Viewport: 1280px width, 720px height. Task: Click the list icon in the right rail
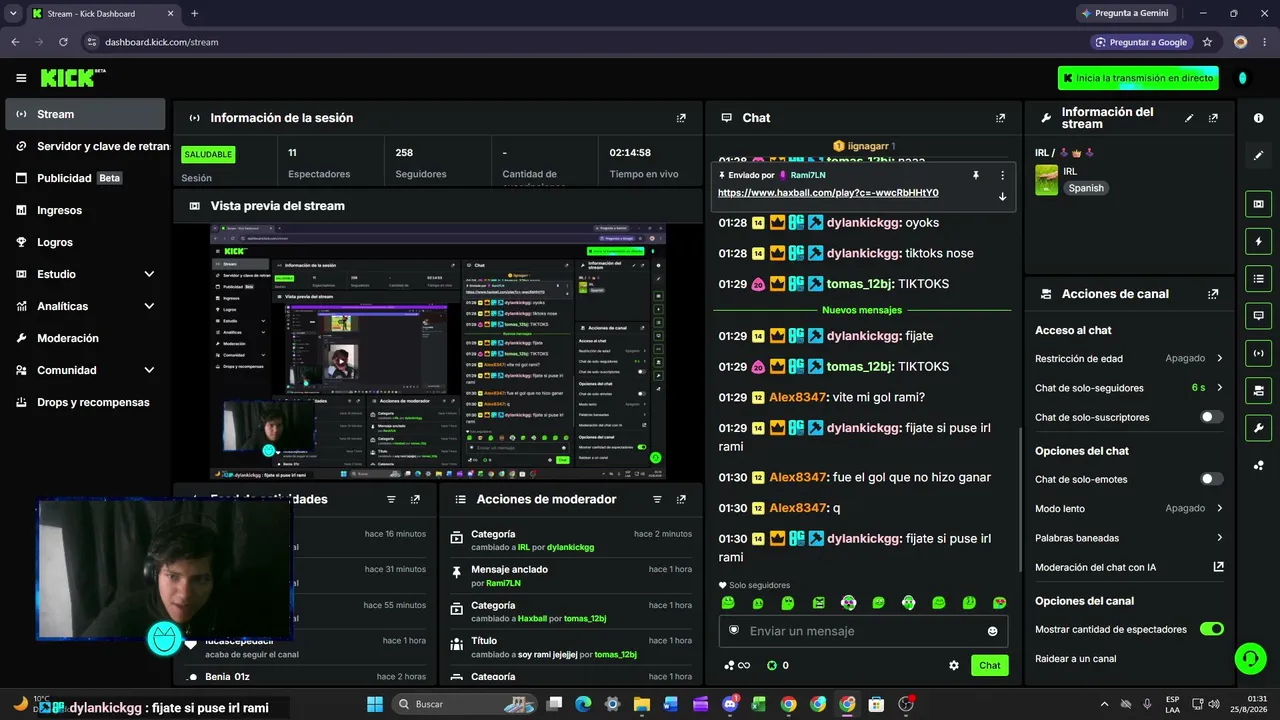pos(1258,278)
